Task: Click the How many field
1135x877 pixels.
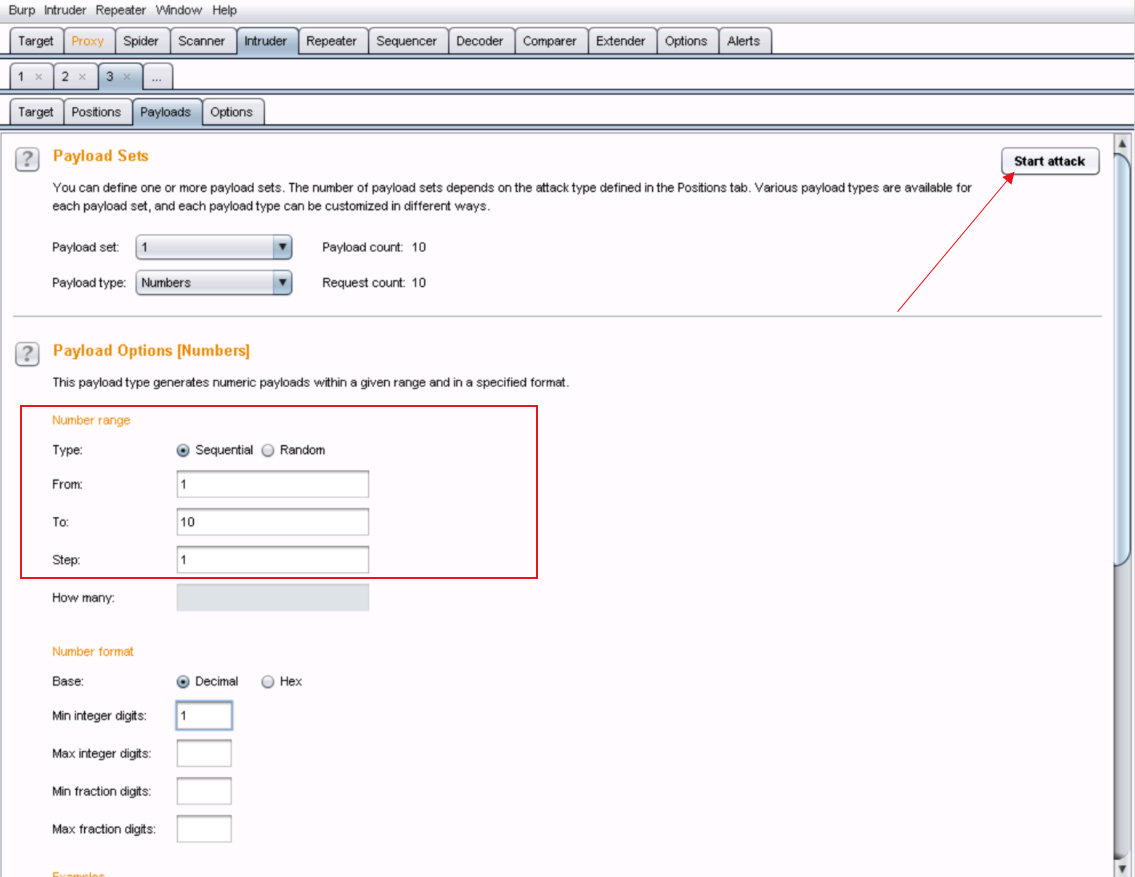Action: tap(273, 598)
